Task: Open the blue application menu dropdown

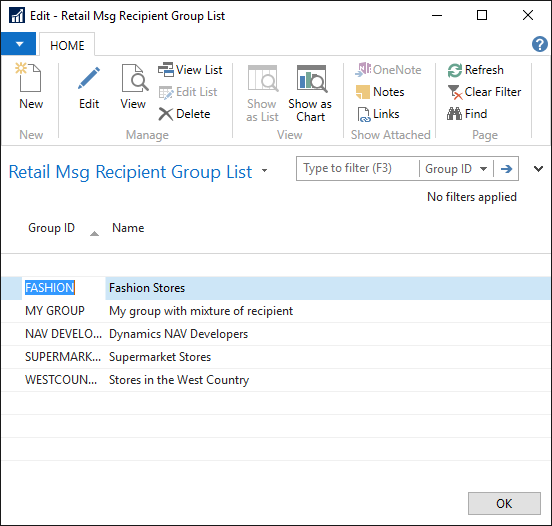Action: [18, 44]
